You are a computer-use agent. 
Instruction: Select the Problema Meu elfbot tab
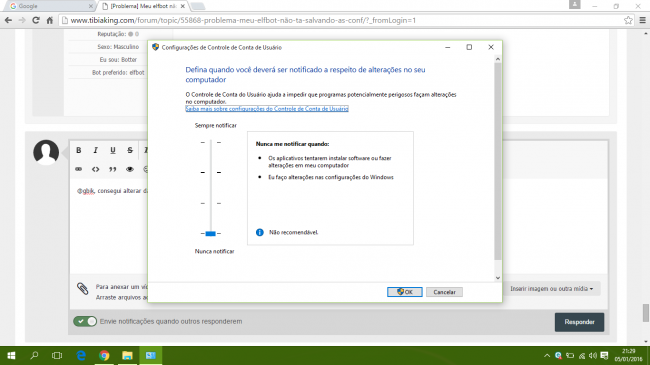point(143,6)
